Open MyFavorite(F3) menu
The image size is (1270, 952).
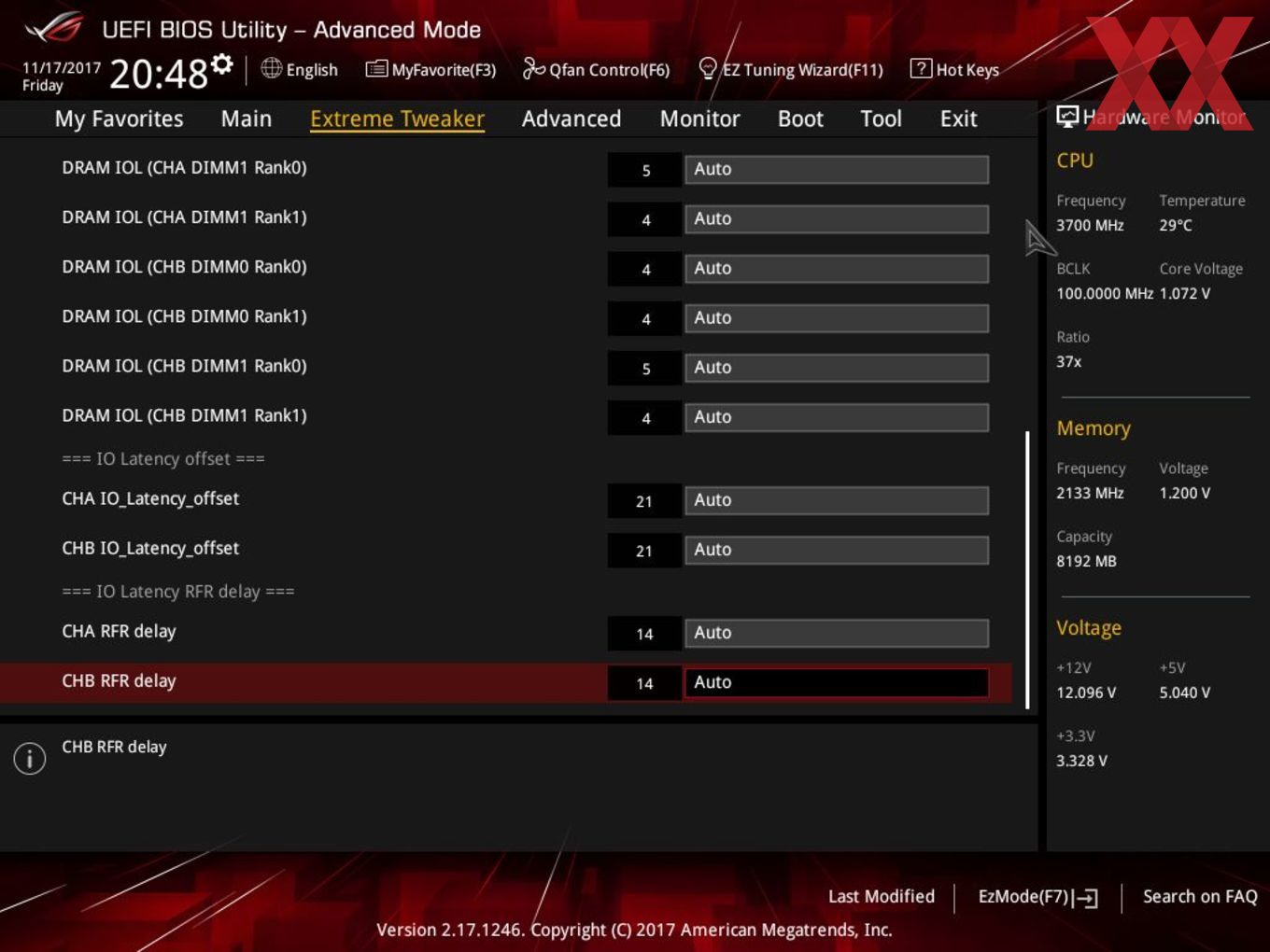coord(444,70)
